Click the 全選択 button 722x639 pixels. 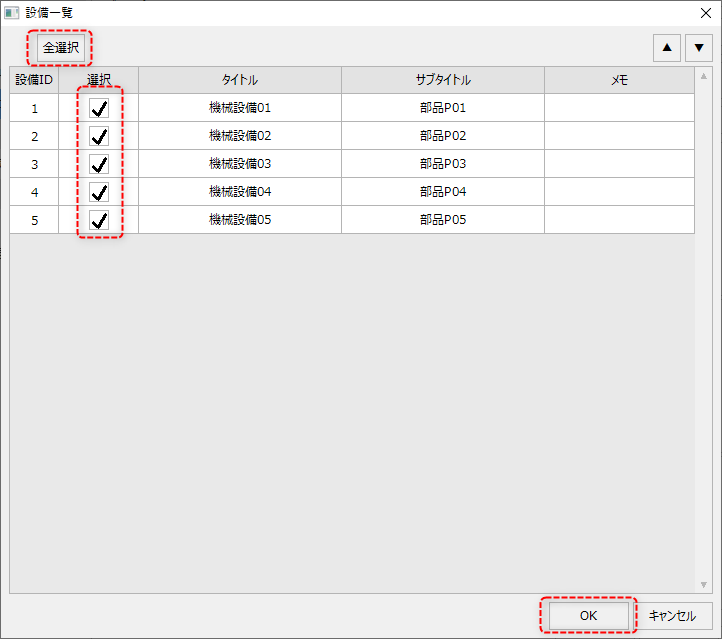point(61,47)
